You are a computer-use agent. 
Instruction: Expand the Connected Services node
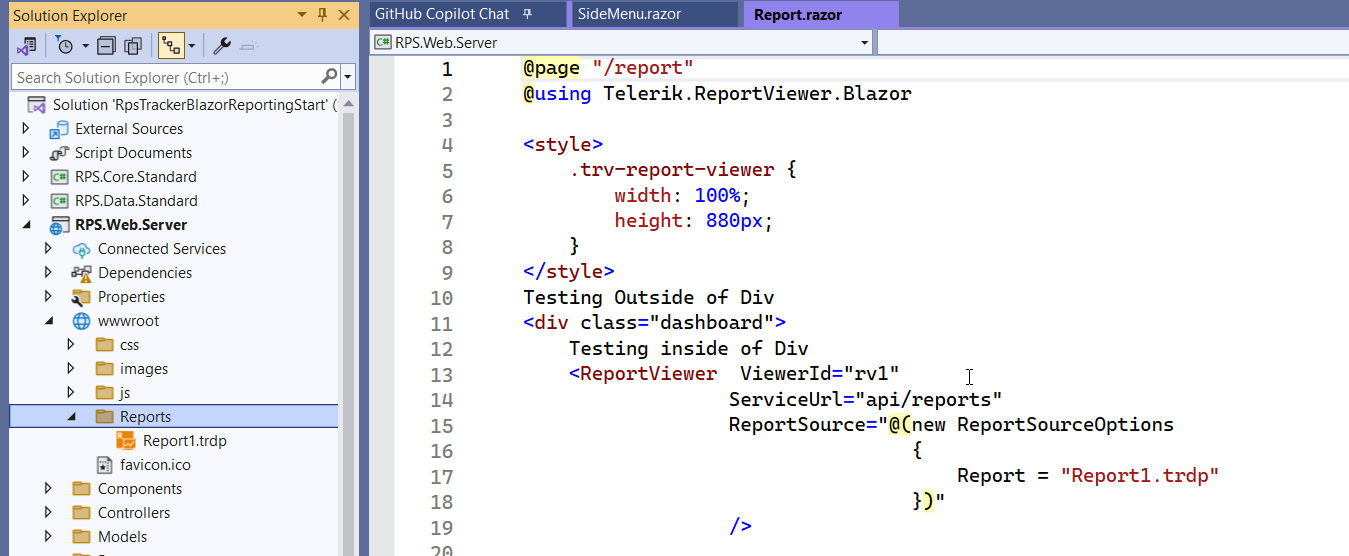pos(48,249)
